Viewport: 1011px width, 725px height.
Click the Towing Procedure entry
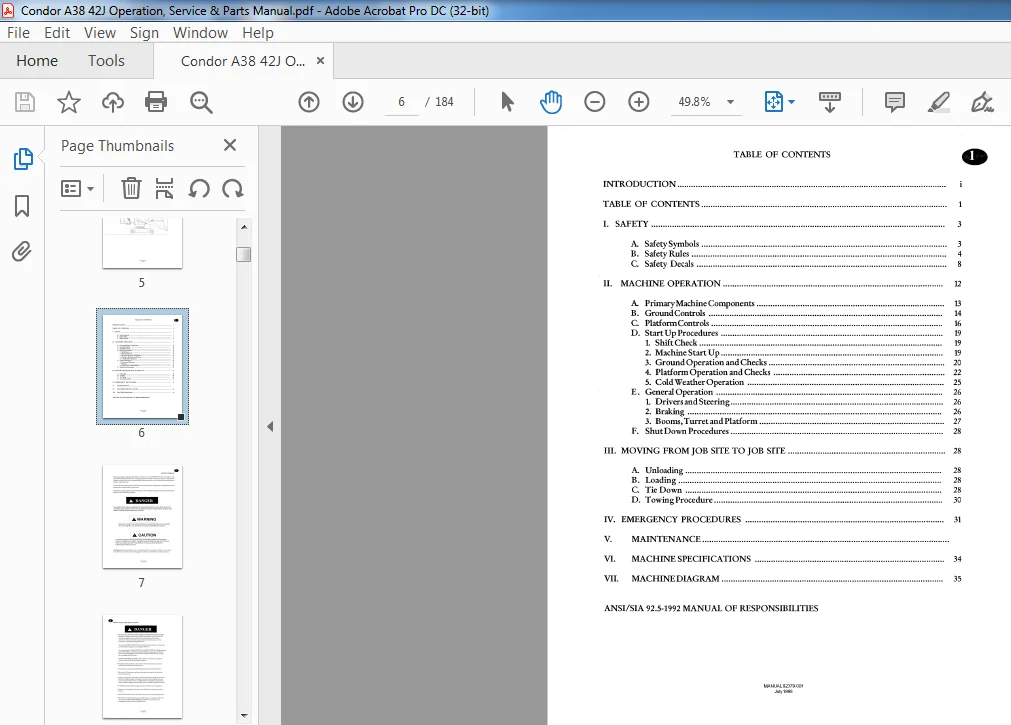click(x=796, y=500)
